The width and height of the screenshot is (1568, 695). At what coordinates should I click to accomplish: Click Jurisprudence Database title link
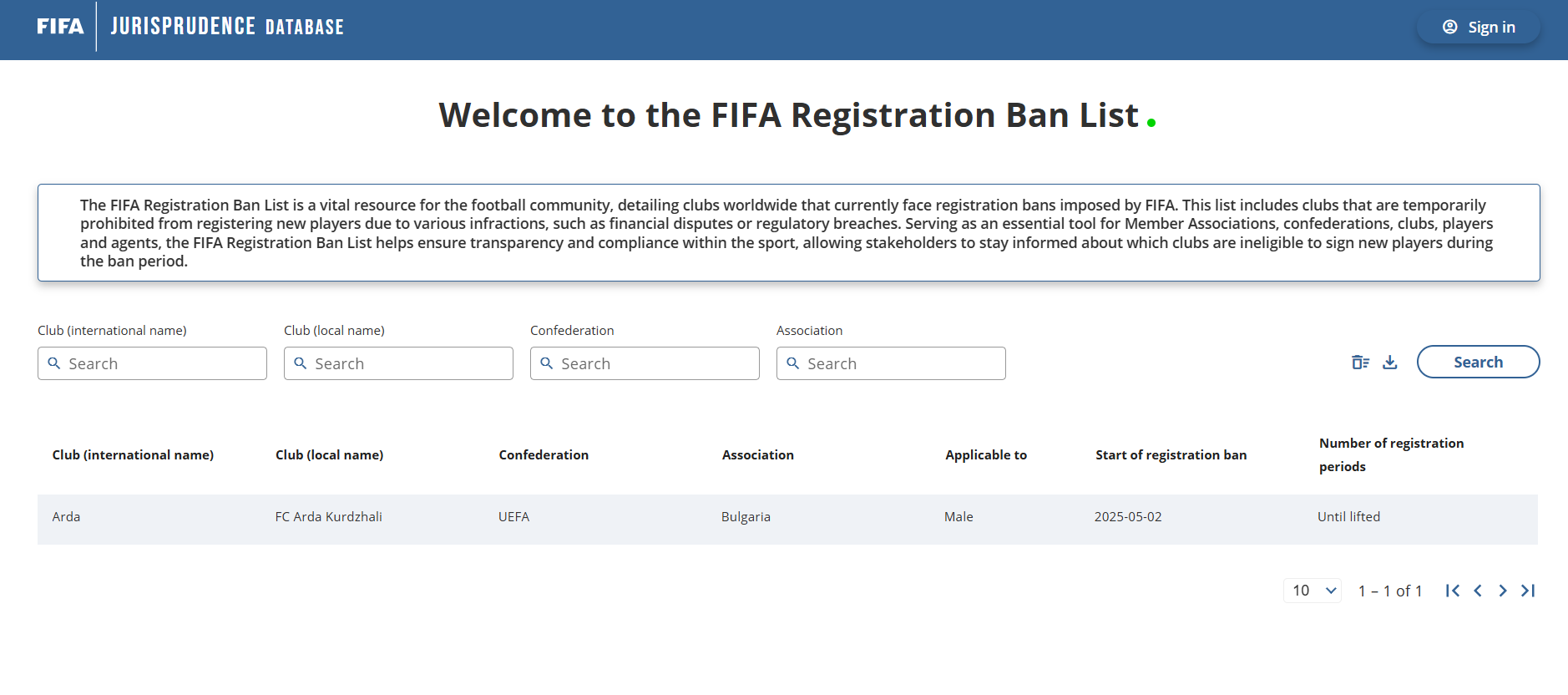point(227,27)
